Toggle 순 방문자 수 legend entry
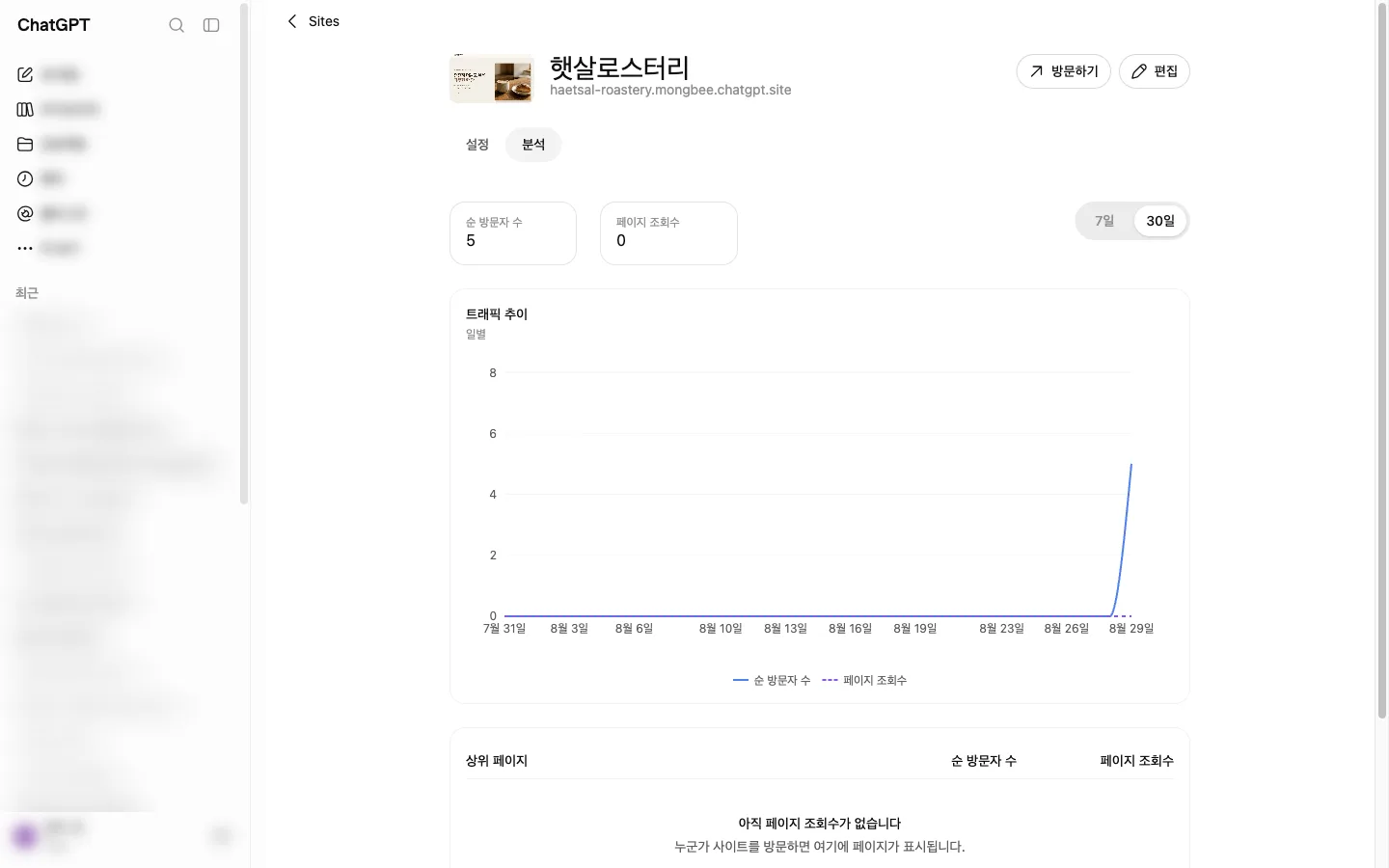This screenshot has width=1389, height=868. 772,680
